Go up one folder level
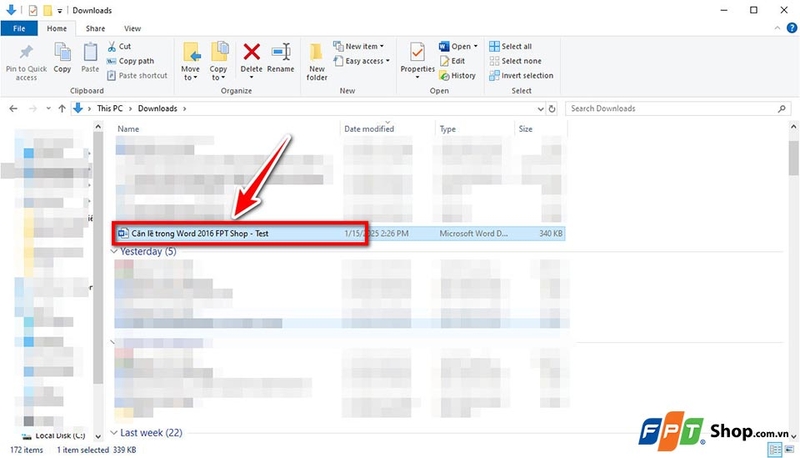 coord(62,109)
